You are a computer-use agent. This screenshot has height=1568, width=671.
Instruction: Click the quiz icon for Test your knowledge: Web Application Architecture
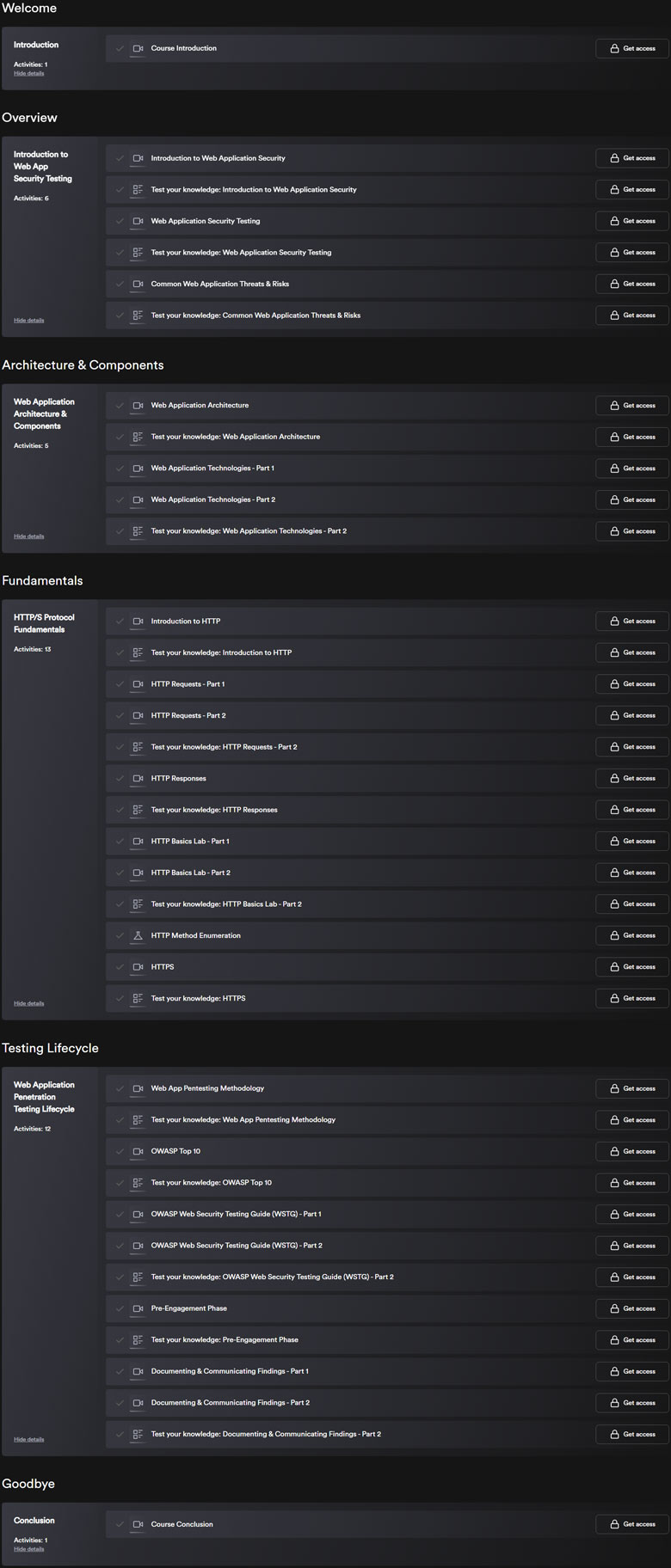[x=138, y=437]
